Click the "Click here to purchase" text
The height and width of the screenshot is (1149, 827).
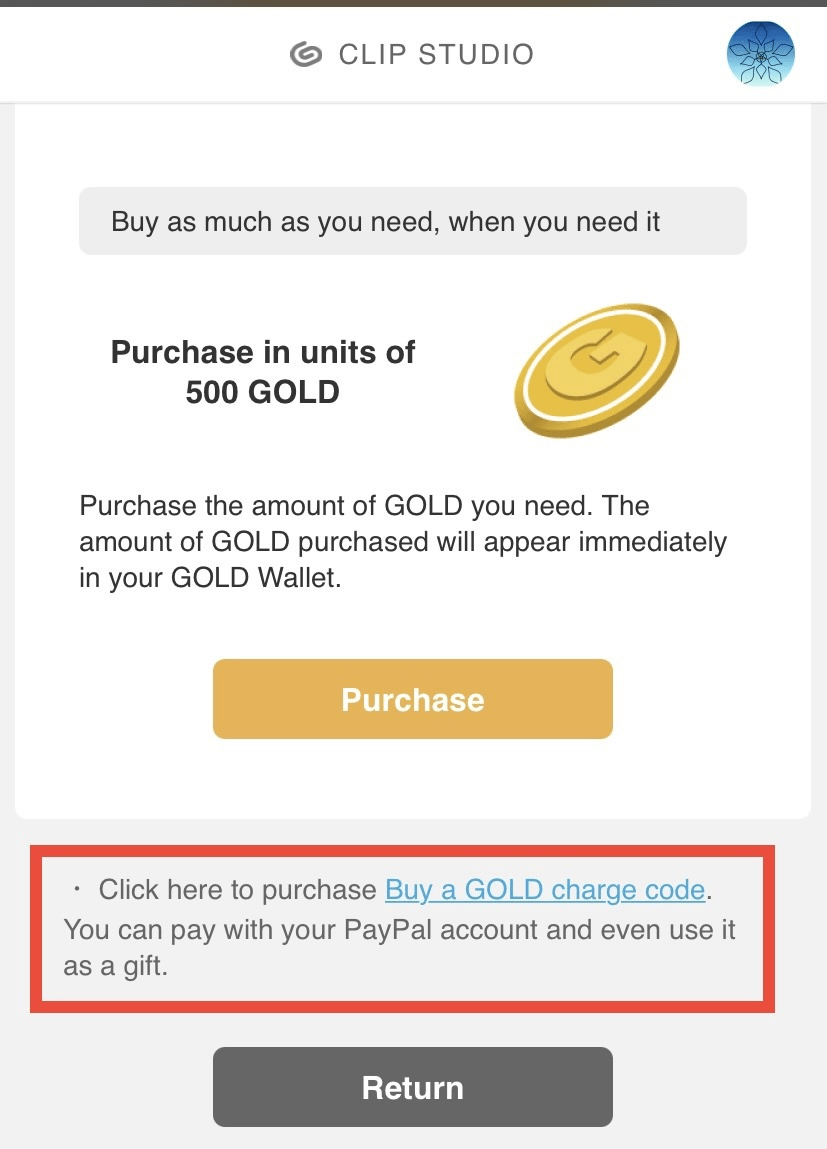pos(237,890)
